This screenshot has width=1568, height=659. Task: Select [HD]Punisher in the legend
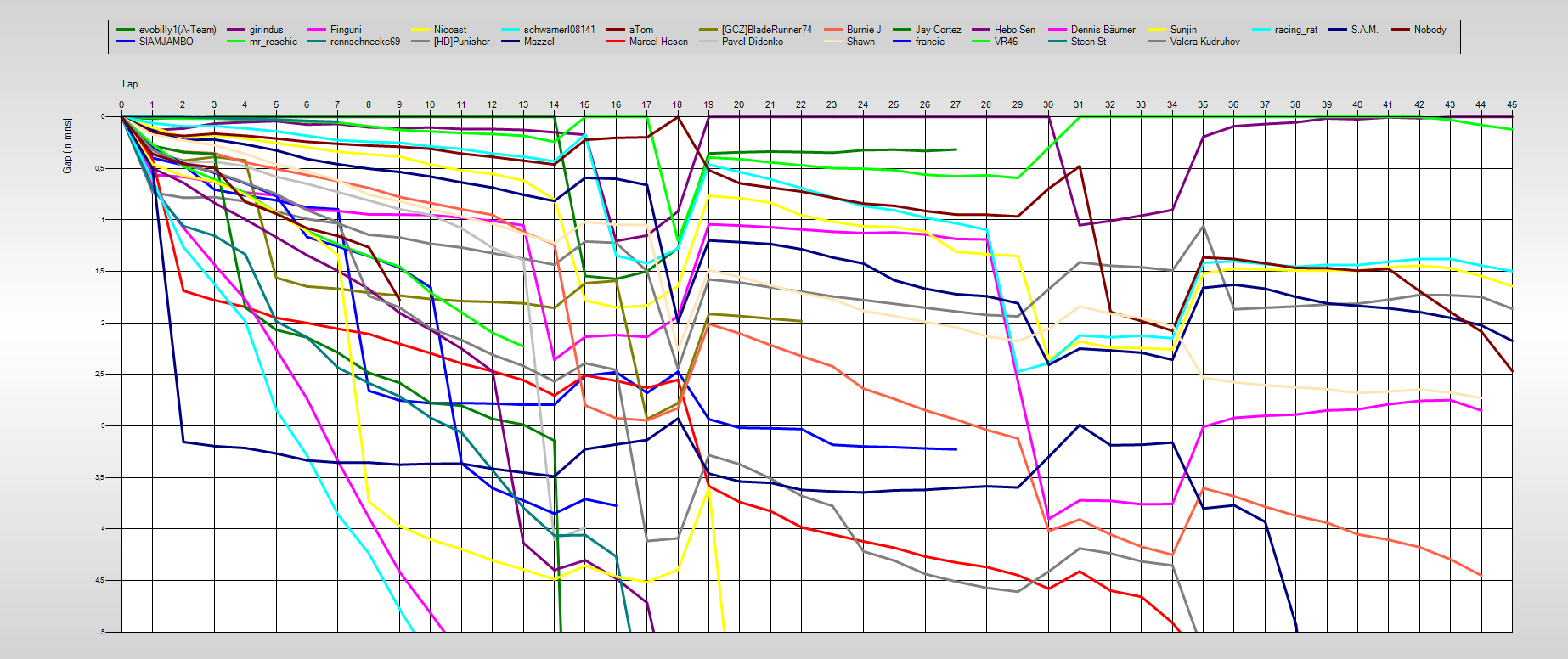tap(461, 42)
